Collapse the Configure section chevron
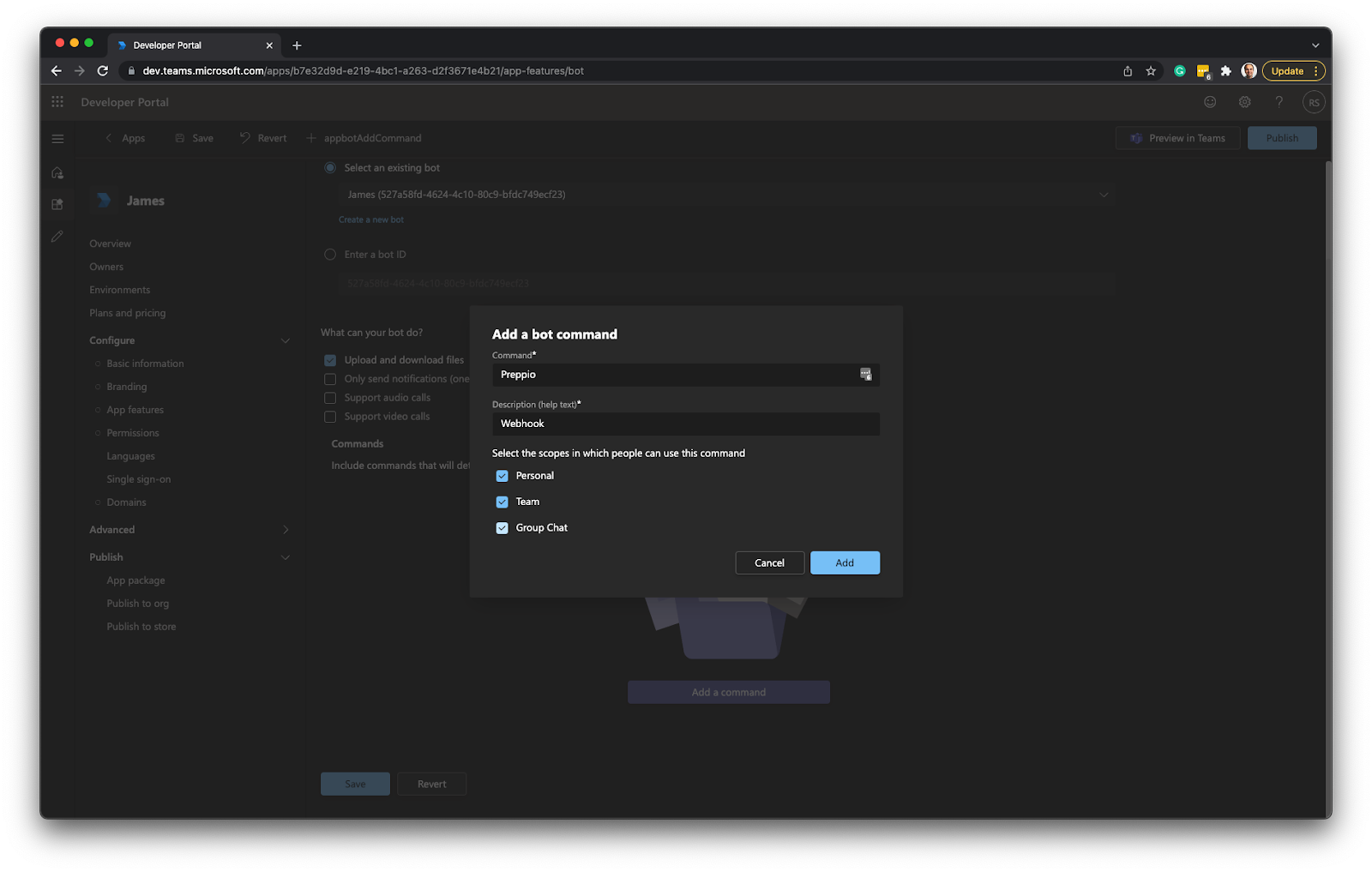This screenshot has height=872, width=1372. point(286,340)
